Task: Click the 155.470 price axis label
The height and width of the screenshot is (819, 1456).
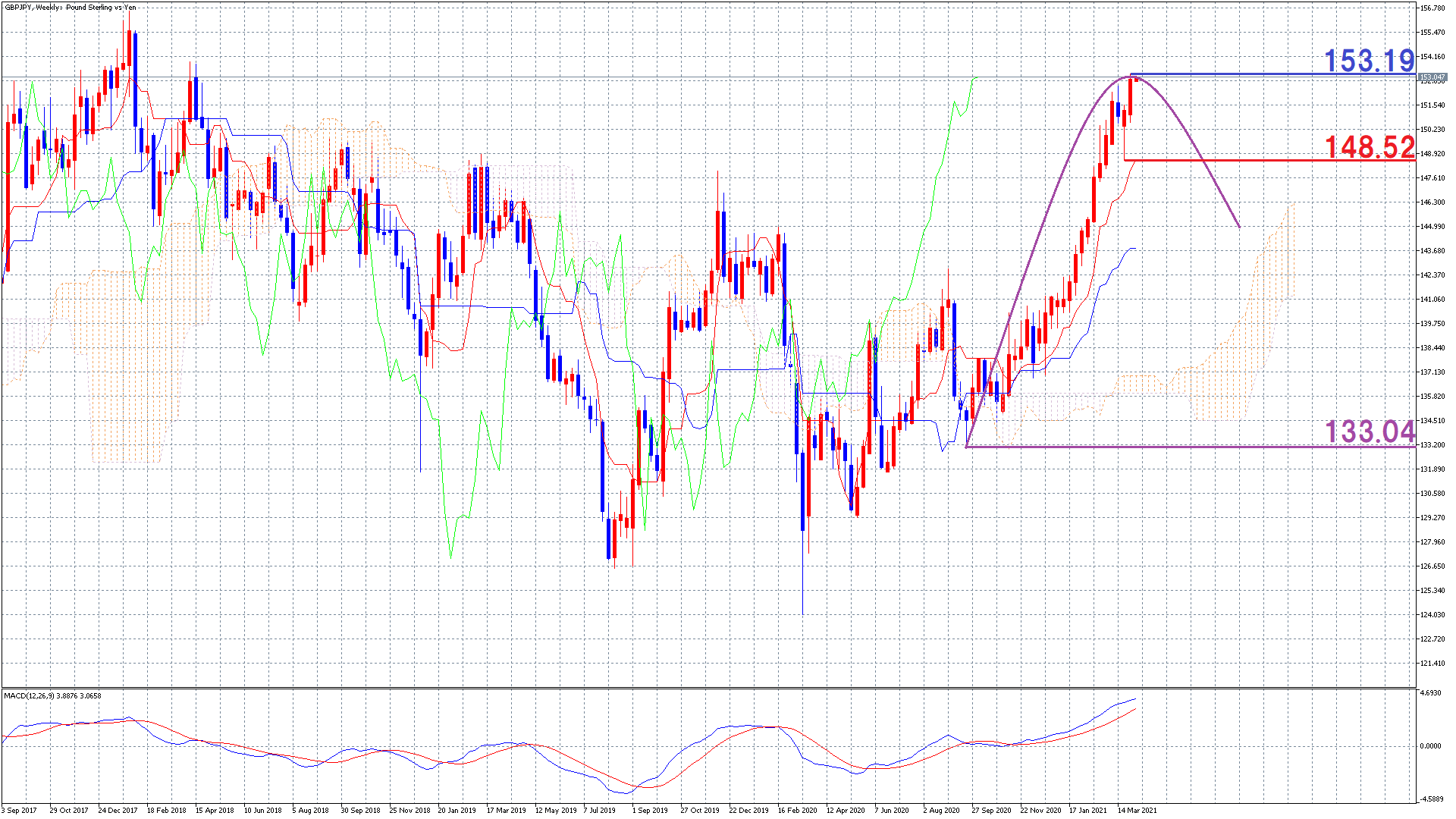Action: point(1432,33)
